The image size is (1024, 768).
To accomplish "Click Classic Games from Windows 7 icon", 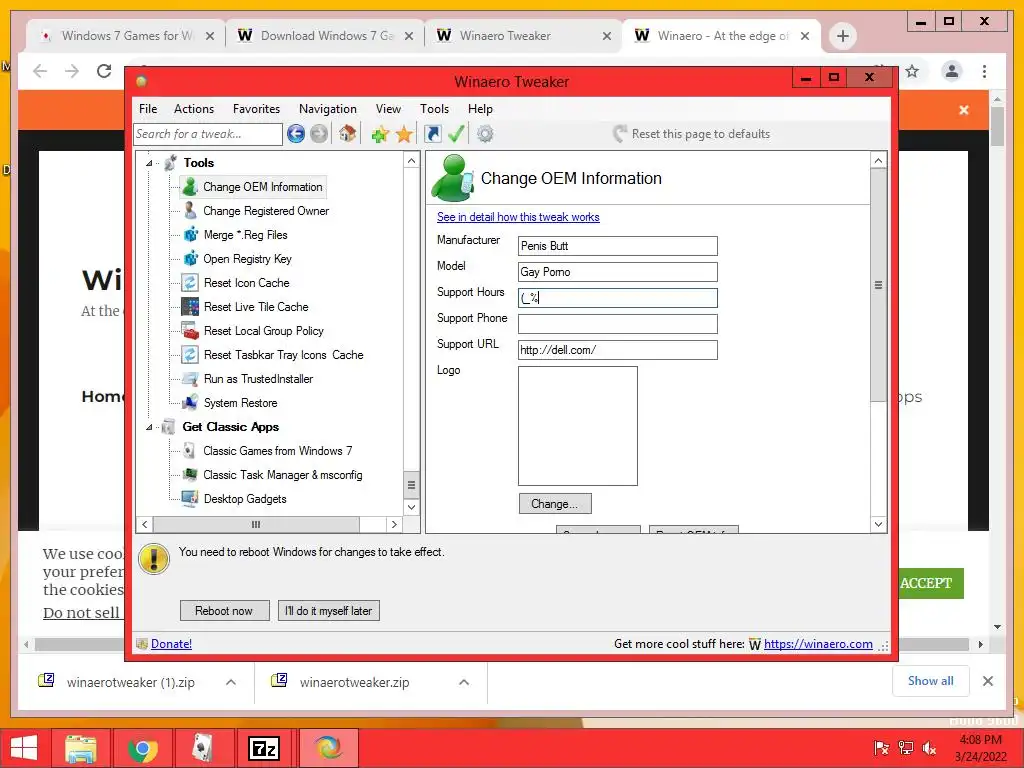I will tap(190, 451).
